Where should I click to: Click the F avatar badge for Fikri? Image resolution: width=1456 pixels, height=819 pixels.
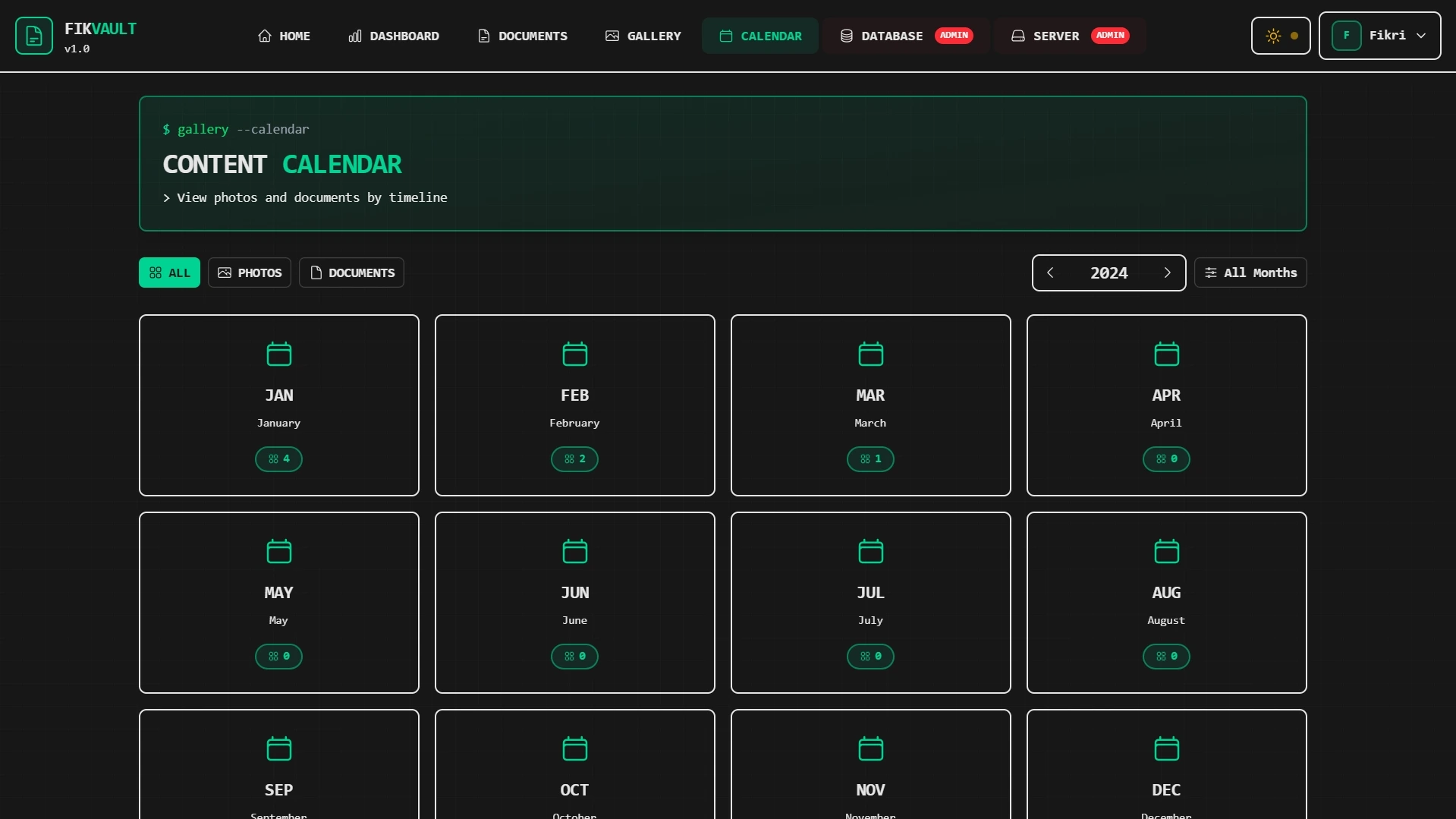(1347, 36)
